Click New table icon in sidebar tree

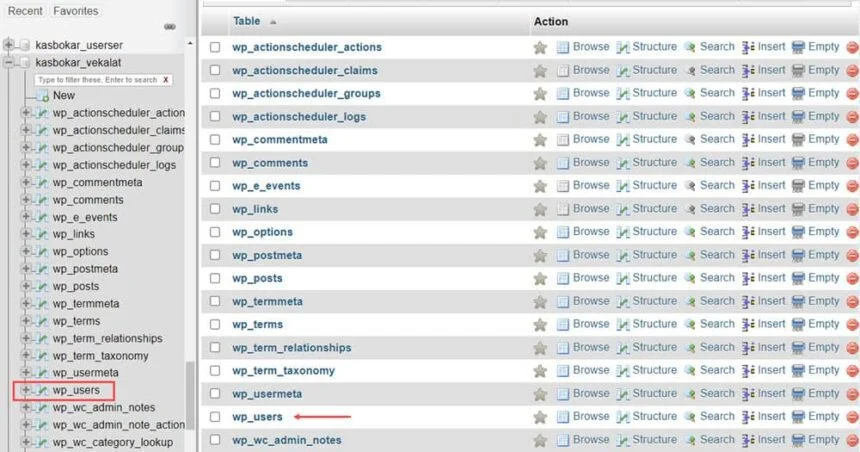pos(43,96)
